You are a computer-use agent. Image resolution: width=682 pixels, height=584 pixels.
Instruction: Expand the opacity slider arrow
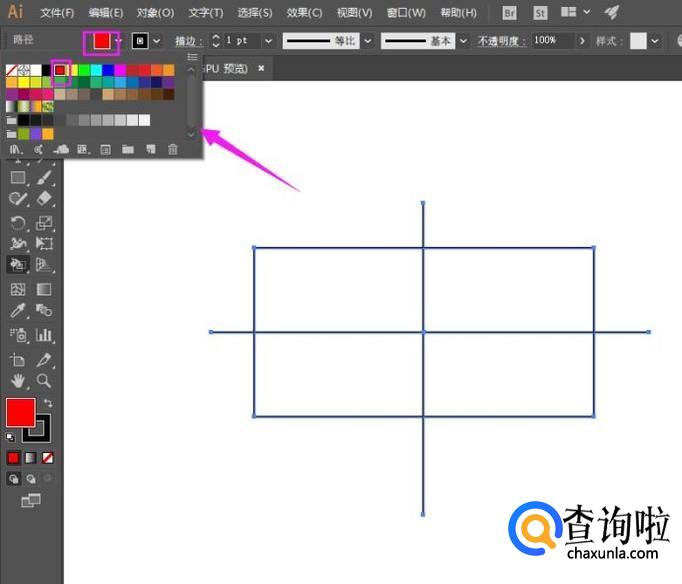pos(582,41)
